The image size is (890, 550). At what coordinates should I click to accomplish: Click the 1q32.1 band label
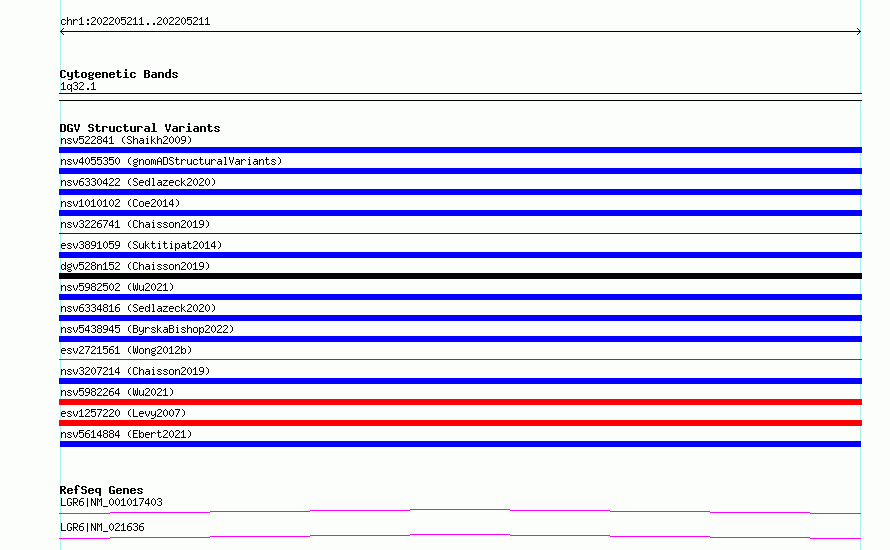click(78, 86)
